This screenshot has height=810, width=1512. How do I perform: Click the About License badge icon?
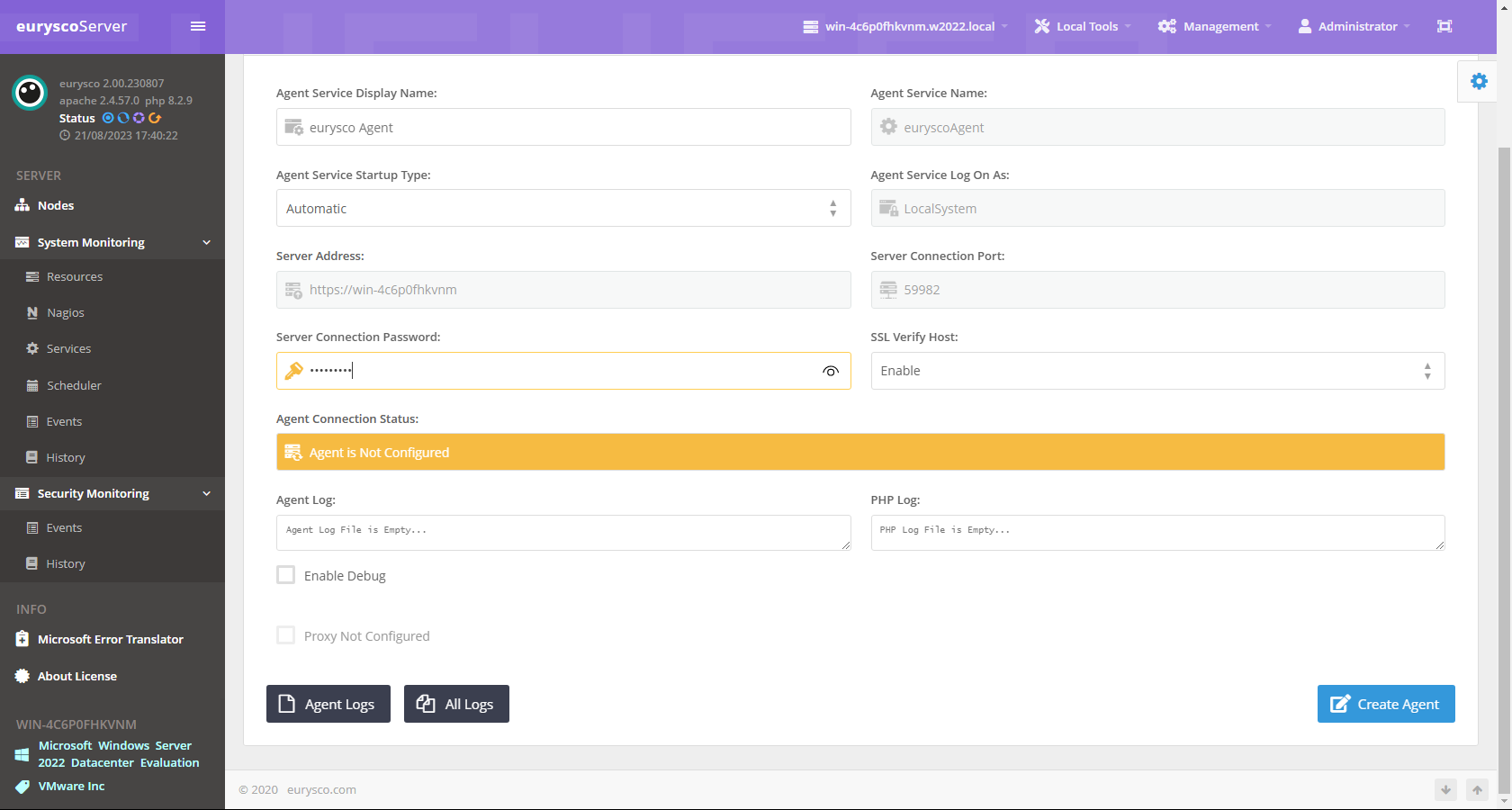(x=22, y=676)
